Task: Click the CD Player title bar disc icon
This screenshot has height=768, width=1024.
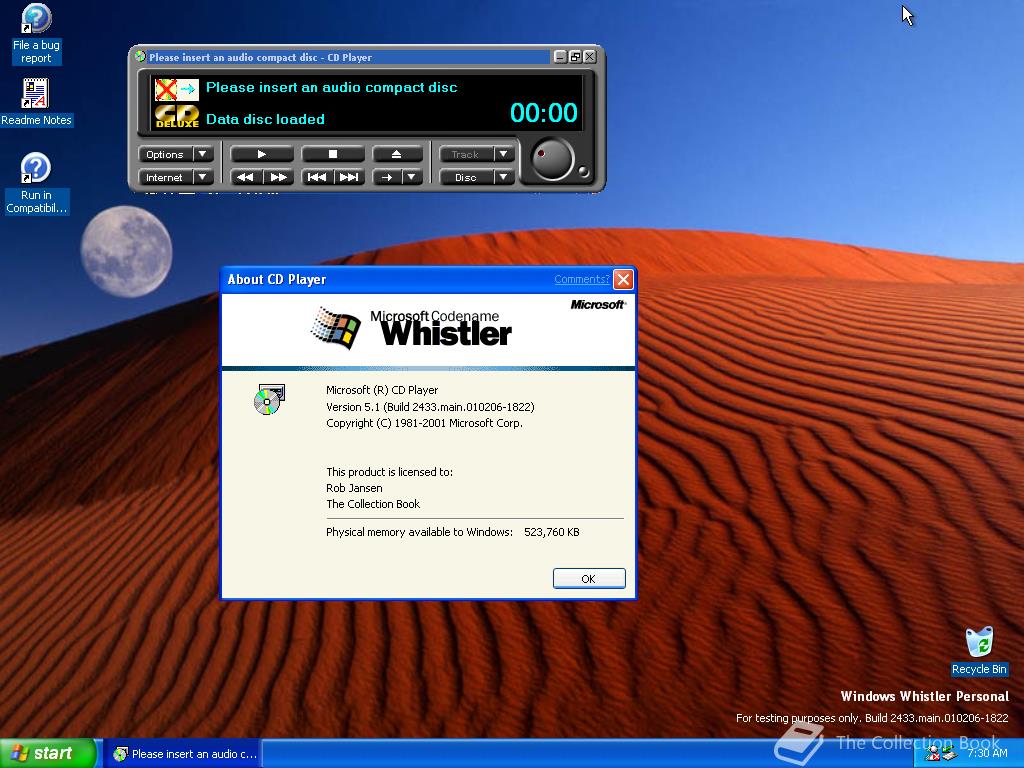Action: coord(140,57)
